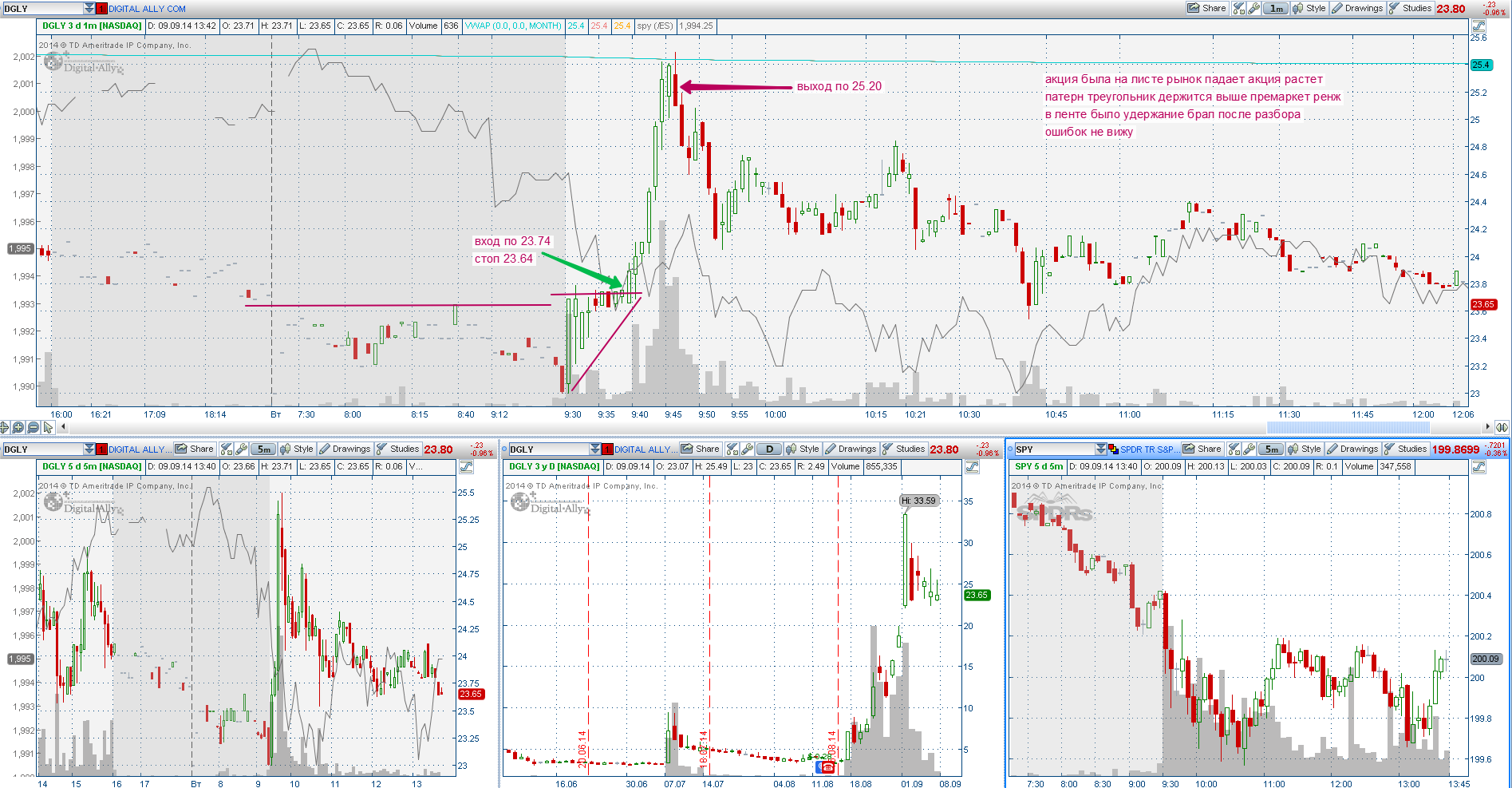The height and width of the screenshot is (788, 1512).
Task: Open the 1m timeframe selector
Action: (x=1276, y=8)
